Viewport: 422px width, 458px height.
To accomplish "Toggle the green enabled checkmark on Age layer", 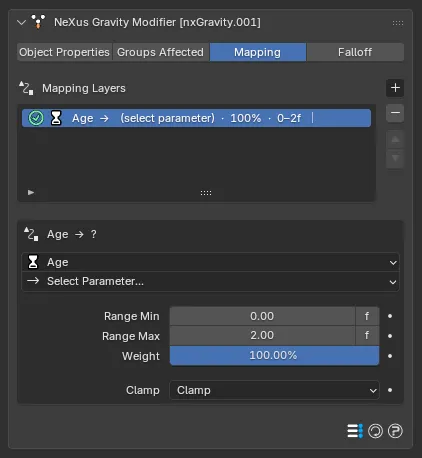I will [x=36, y=118].
